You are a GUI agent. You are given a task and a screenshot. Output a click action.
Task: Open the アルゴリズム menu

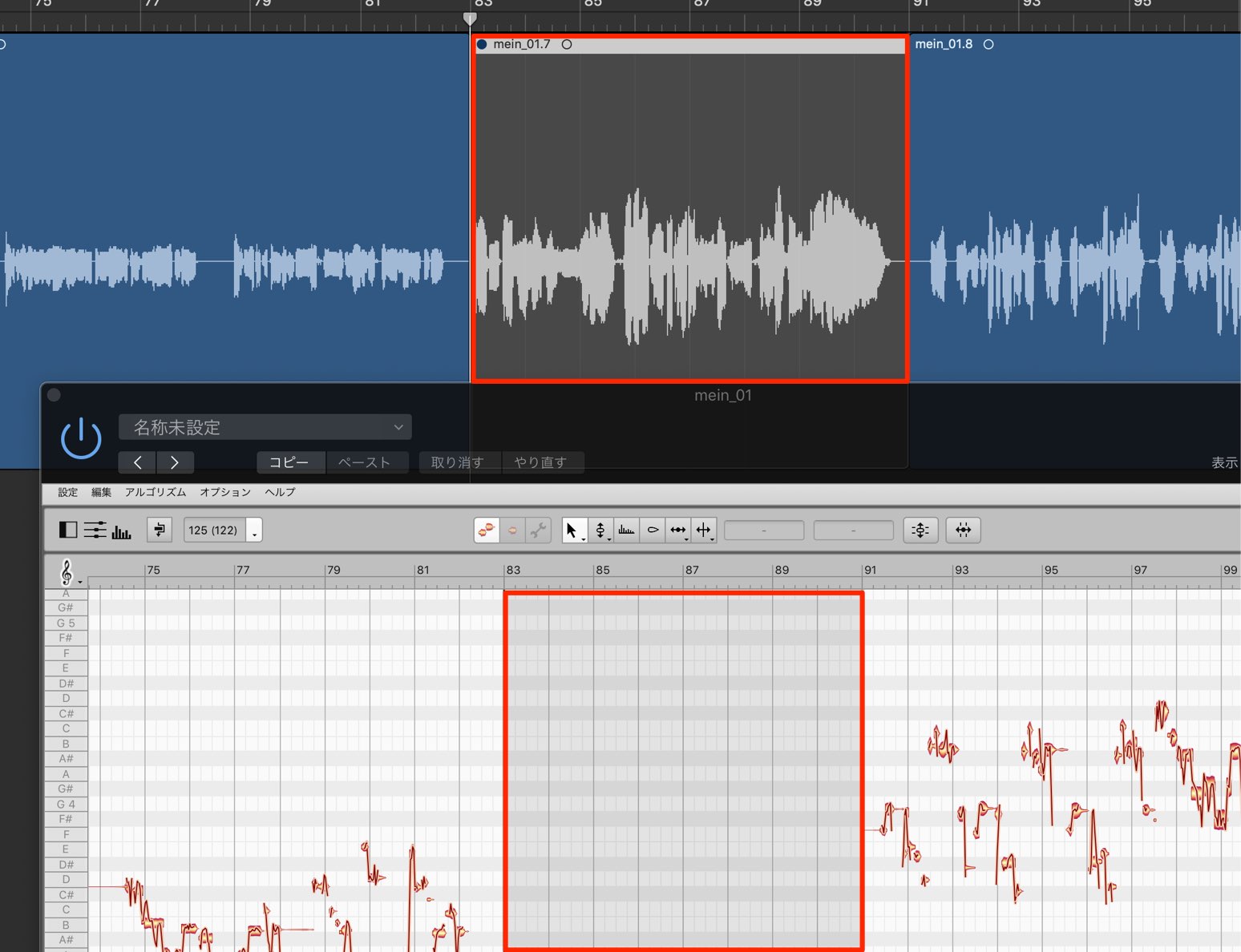point(156,492)
